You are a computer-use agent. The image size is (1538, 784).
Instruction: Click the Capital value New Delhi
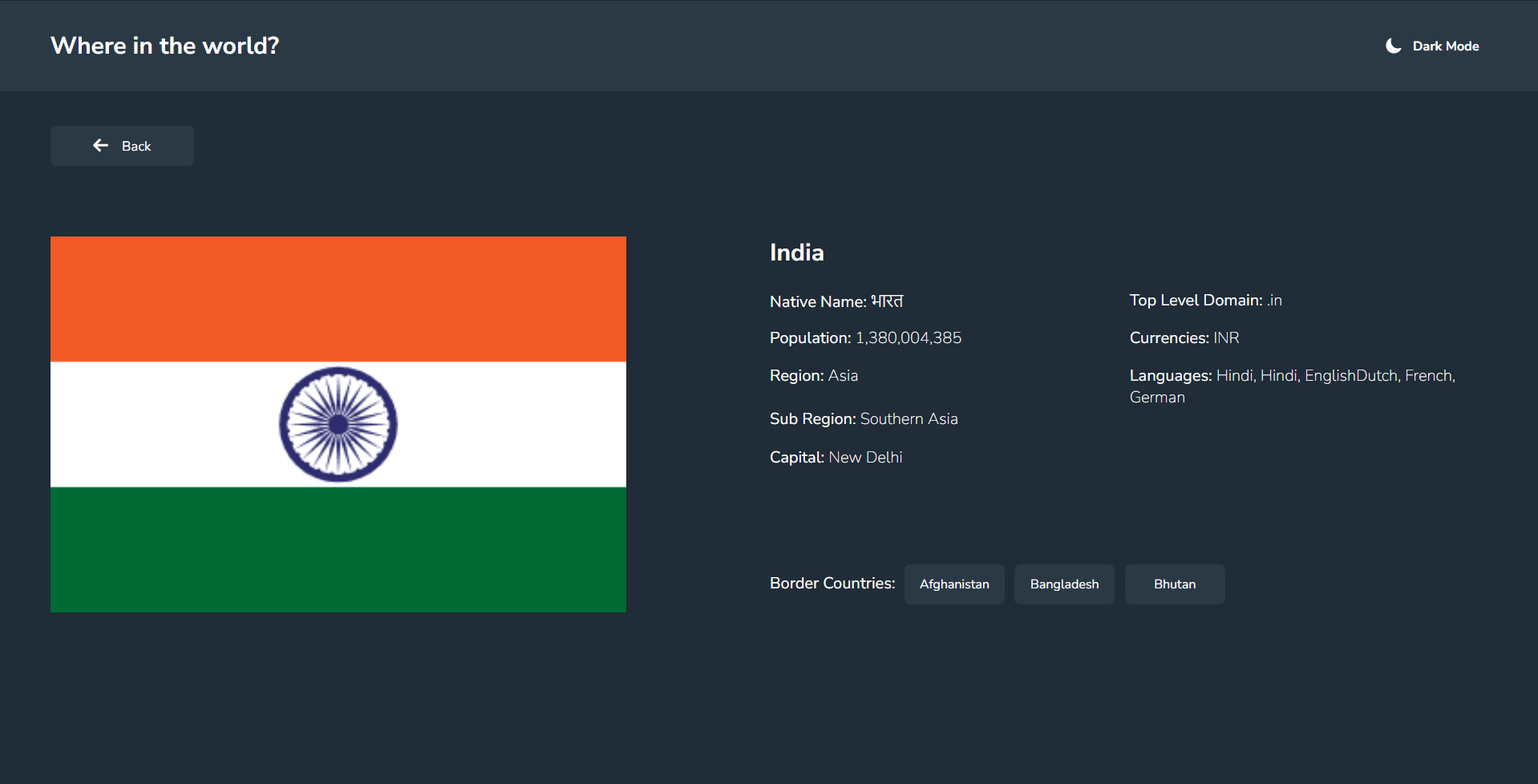tap(865, 458)
